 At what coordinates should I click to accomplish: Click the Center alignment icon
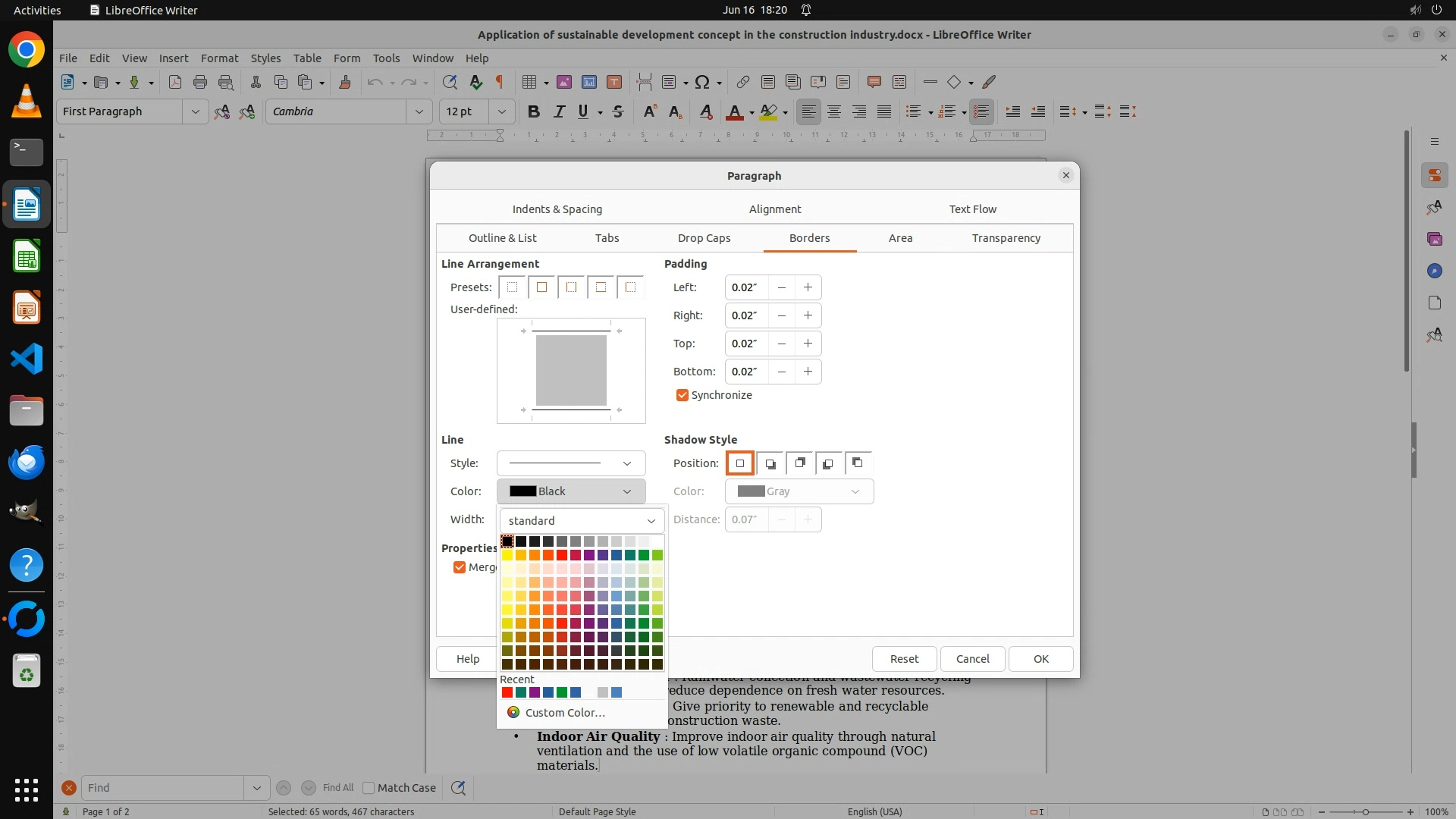[834, 111]
